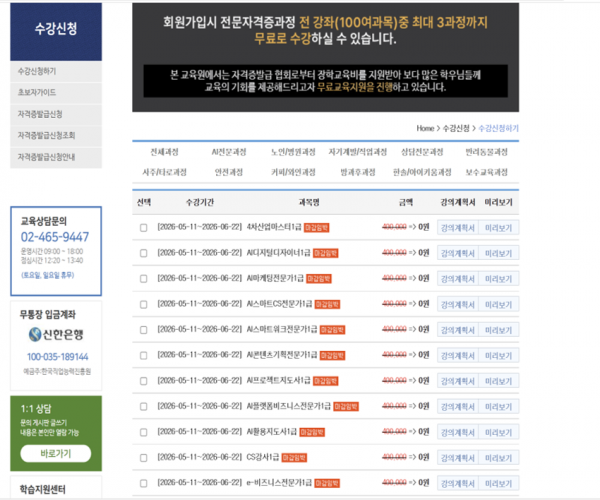The width and height of the screenshot is (600, 500).
Task: Open the 상담전문과정 tab
Action: point(422,152)
